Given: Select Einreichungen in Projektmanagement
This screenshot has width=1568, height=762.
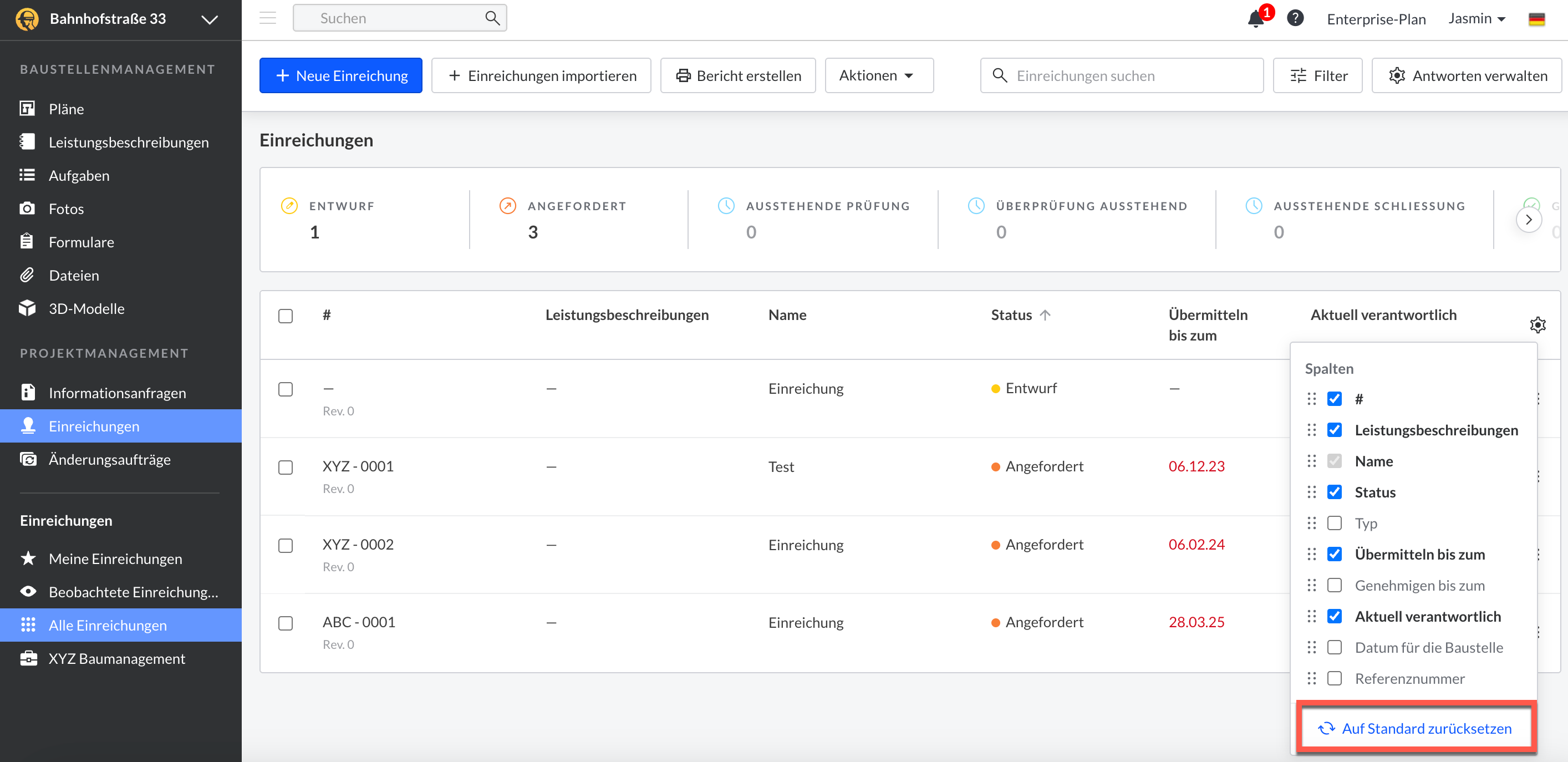Looking at the screenshot, I should click(120, 426).
